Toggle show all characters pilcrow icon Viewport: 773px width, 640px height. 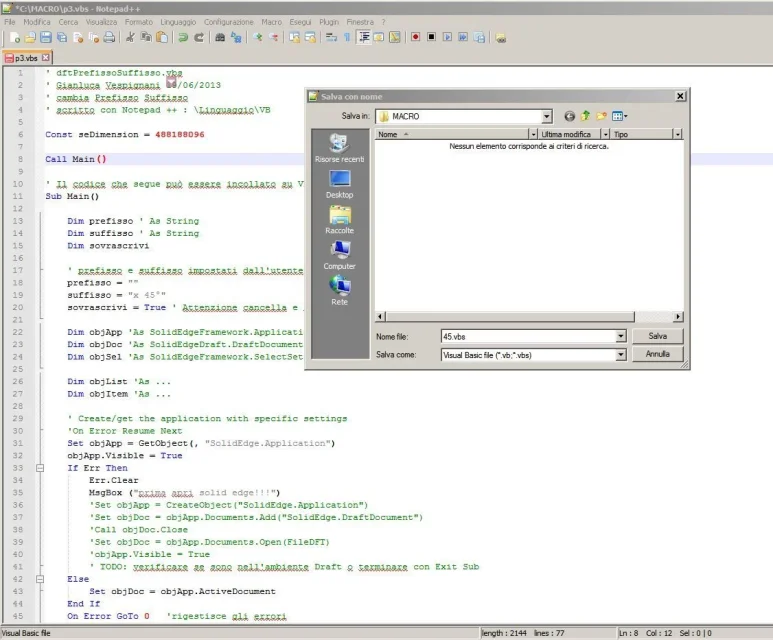(x=347, y=37)
